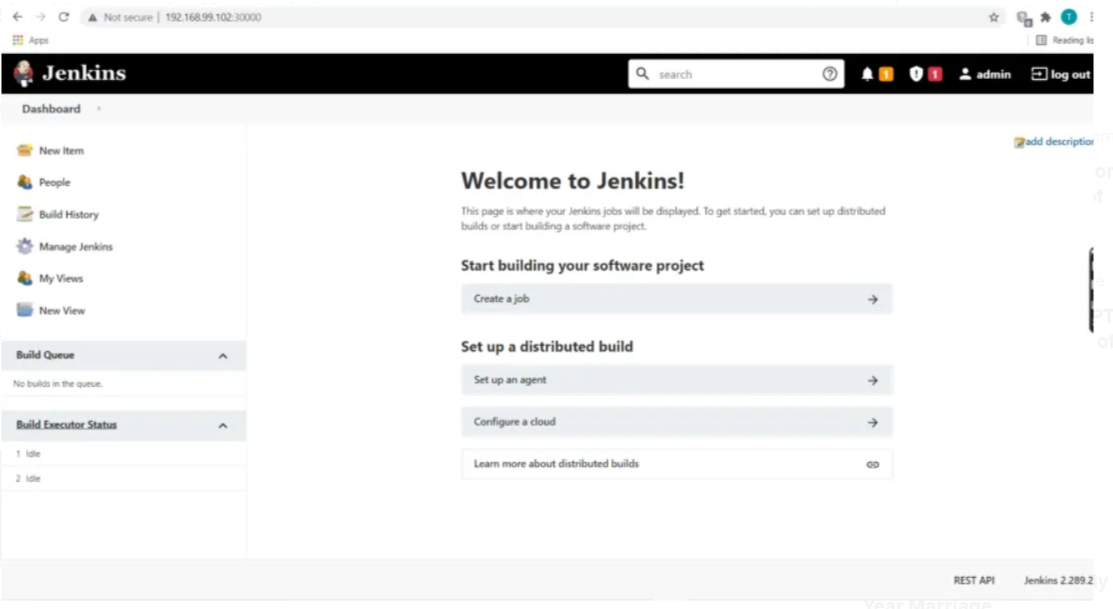The image size is (1113, 609).
Task: Open security warnings shield icon
Action: tap(916, 74)
